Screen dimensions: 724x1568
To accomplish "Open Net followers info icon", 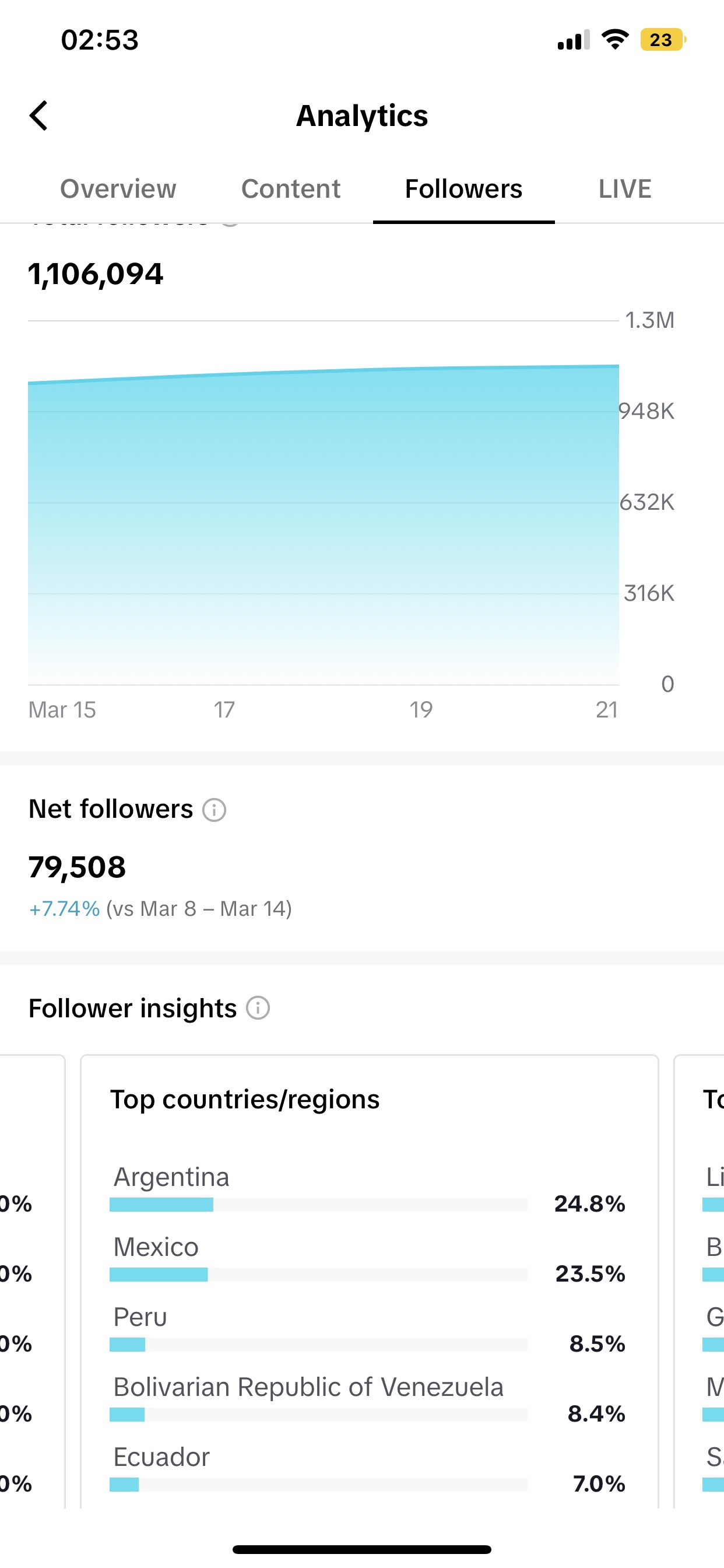I will tap(214, 810).
